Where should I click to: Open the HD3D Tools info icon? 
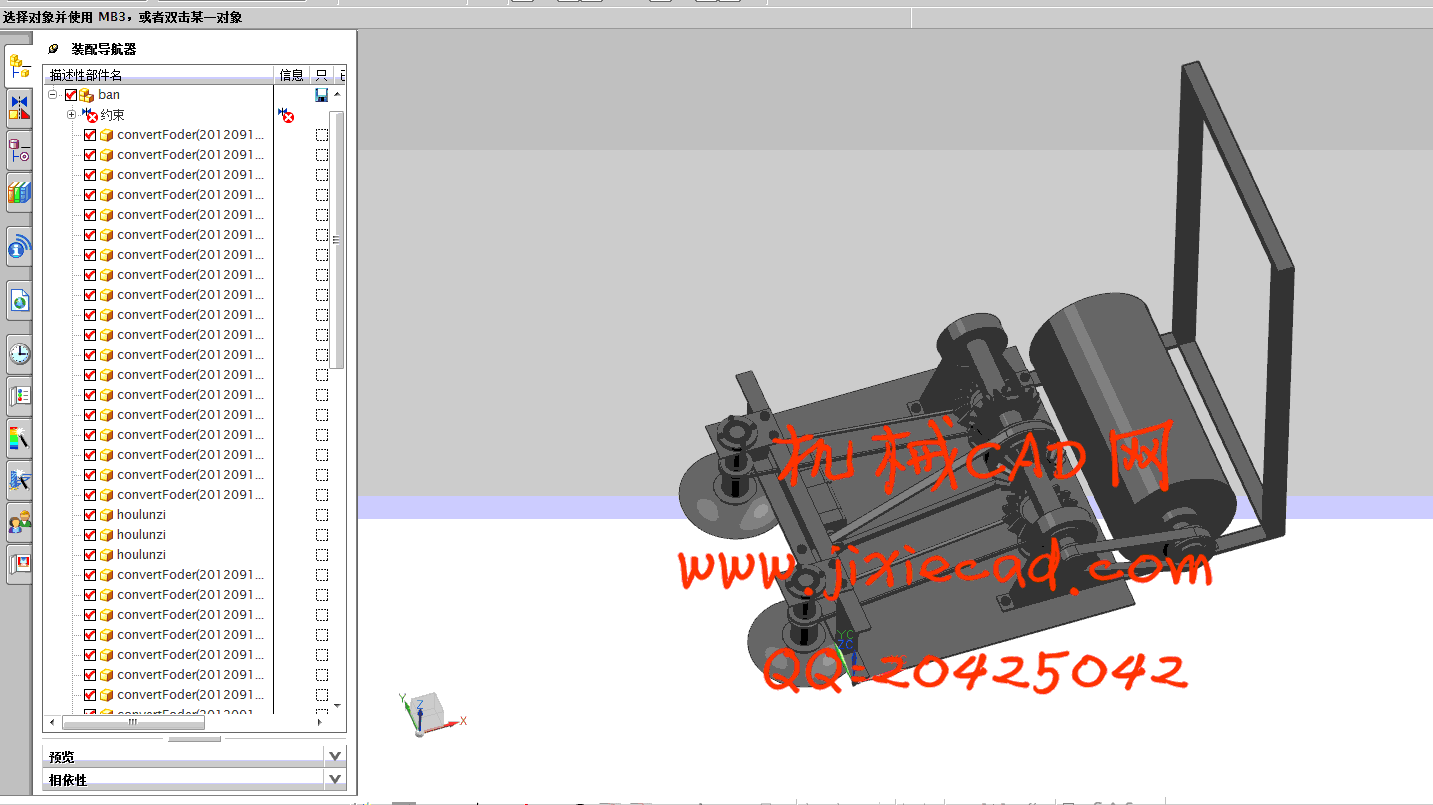pos(19,247)
